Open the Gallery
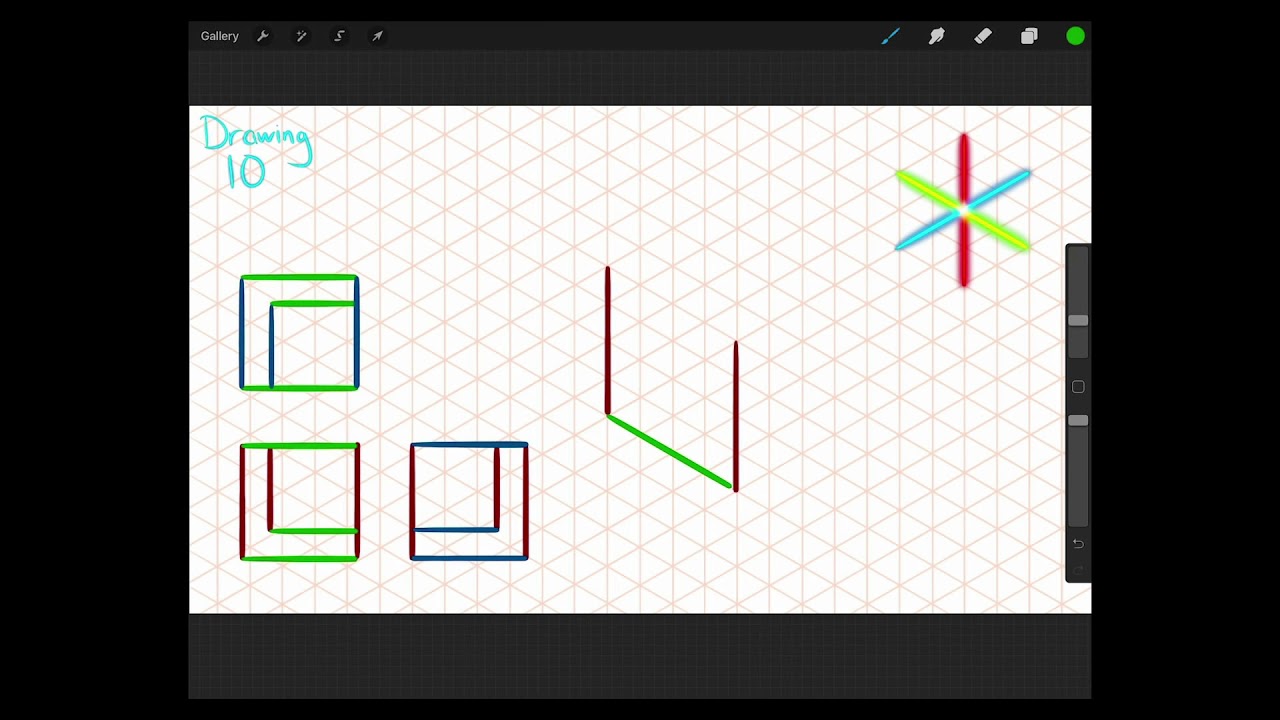1280x720 pixels. (x=219, y=36)
